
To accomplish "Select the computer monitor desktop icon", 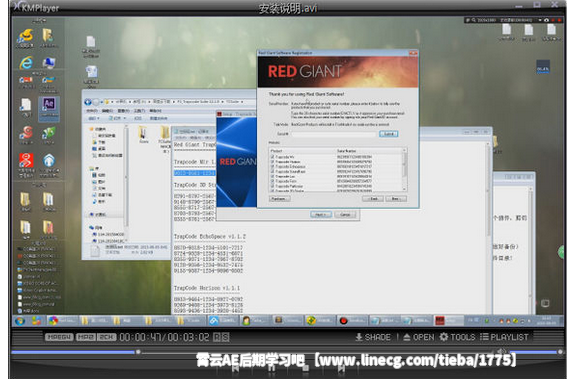I will [48, 63].
